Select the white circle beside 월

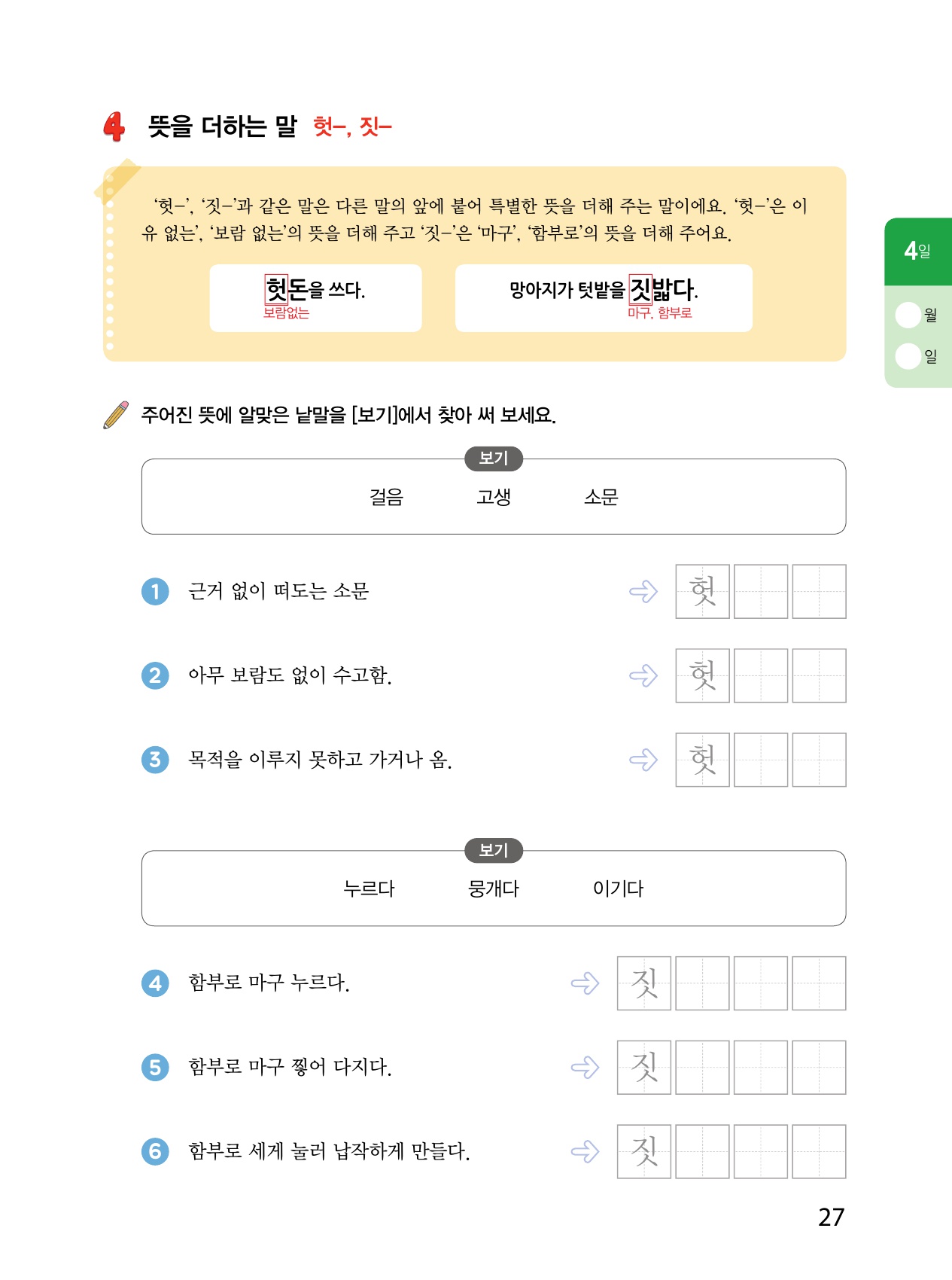(x=908, y=315)
